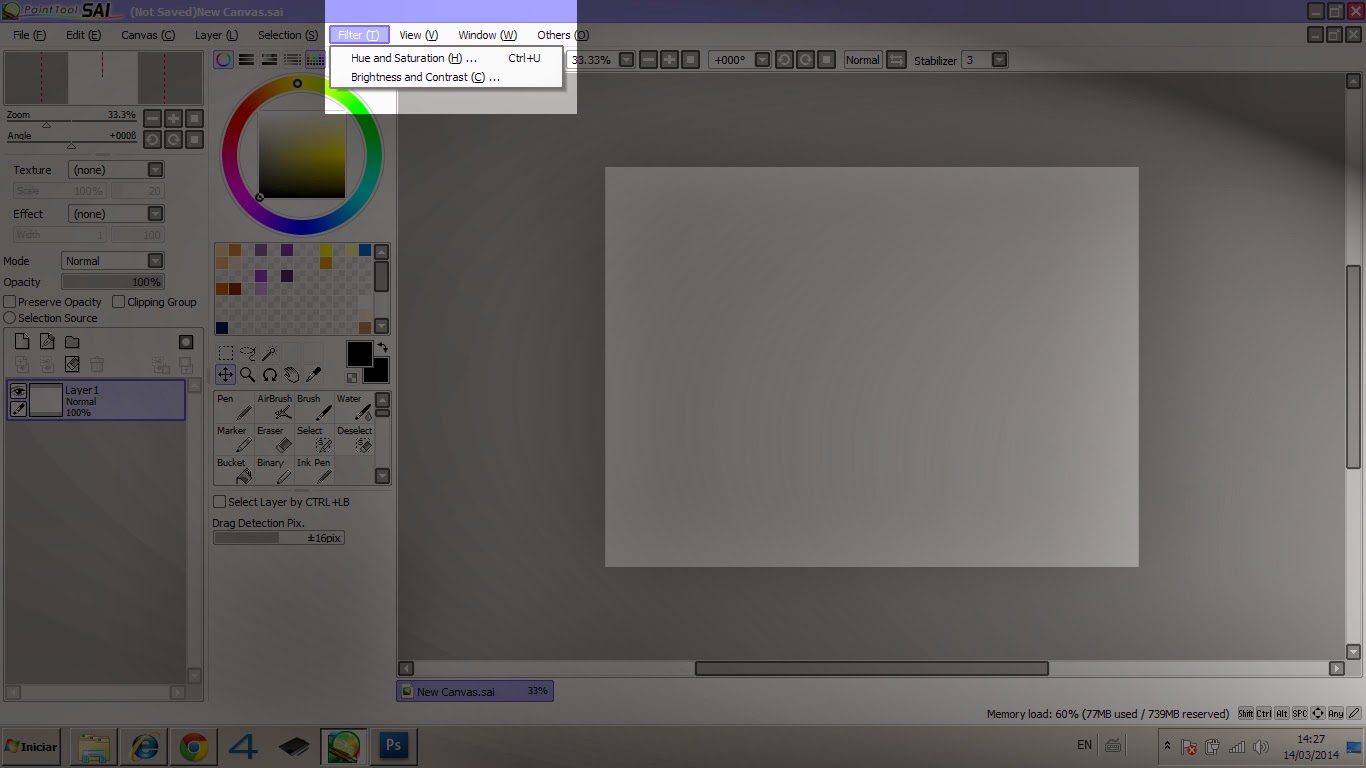This screenshot has height=768, width=1366.
Task: Click the foreground black color box
Action: pyautogui.click(x=359, y=353)
